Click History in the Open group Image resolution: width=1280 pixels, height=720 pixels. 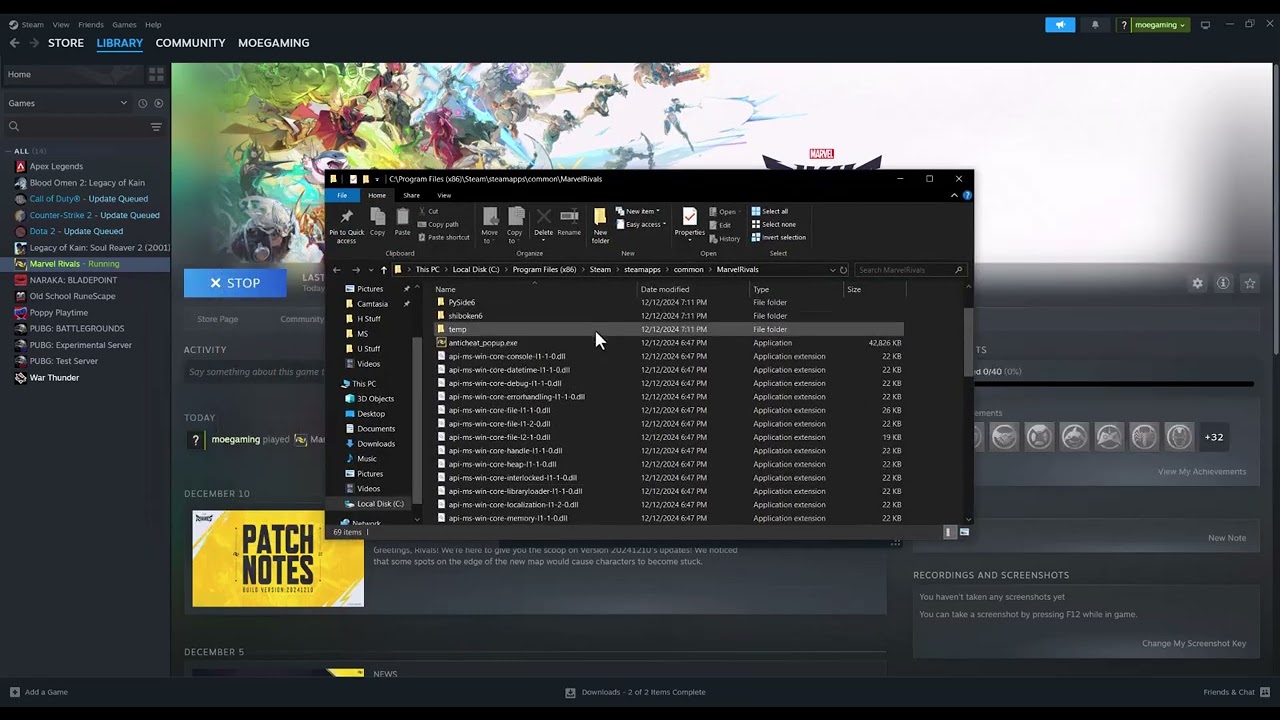pyautogui.click(x=725, y=238)
